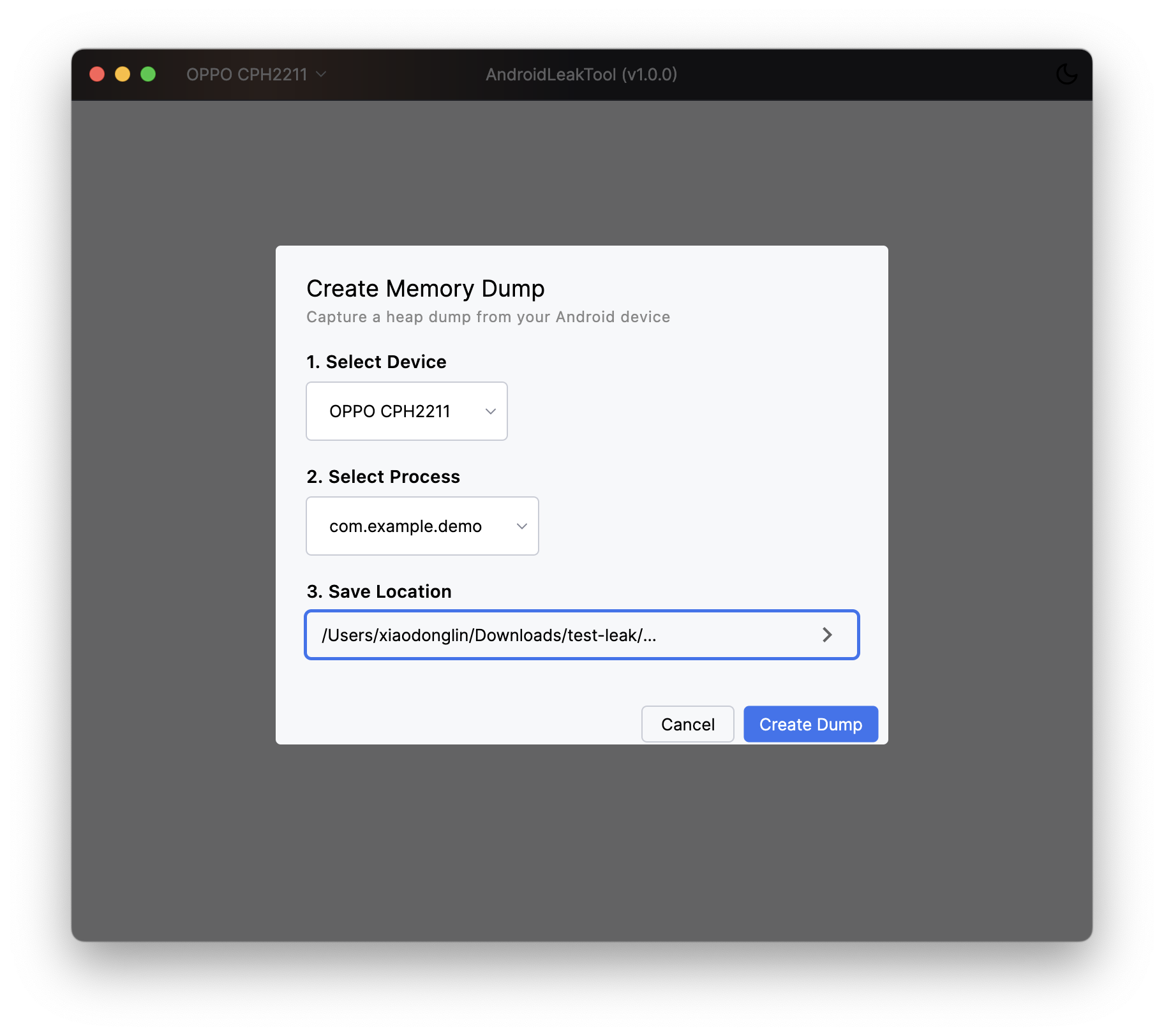
Task: Click the arrow icon inside the save path field
Action: click(x=828, y=634)
